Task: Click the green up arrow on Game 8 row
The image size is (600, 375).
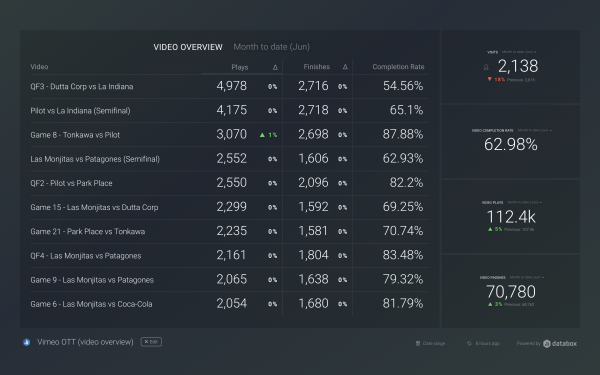Action: [x=262, y=135]
